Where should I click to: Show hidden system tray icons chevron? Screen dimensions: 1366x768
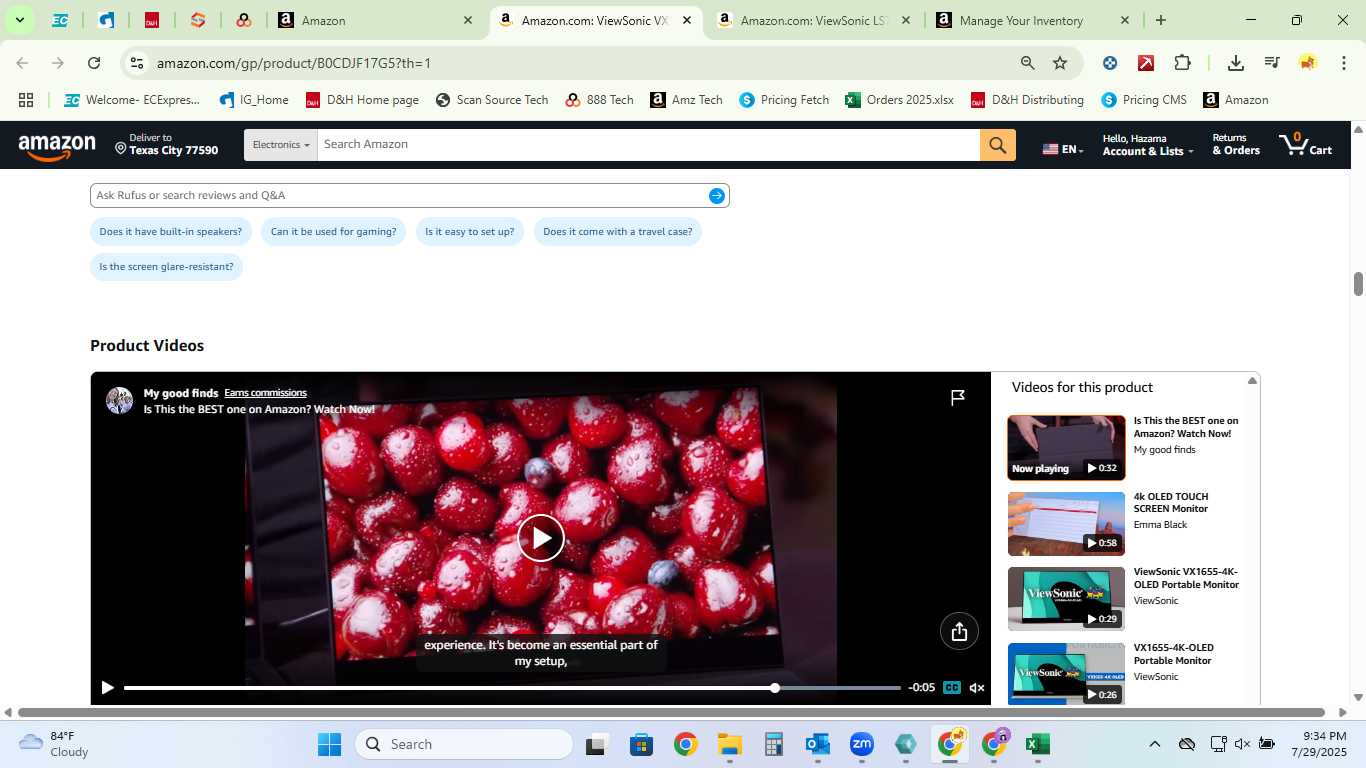click(1154, 744)
